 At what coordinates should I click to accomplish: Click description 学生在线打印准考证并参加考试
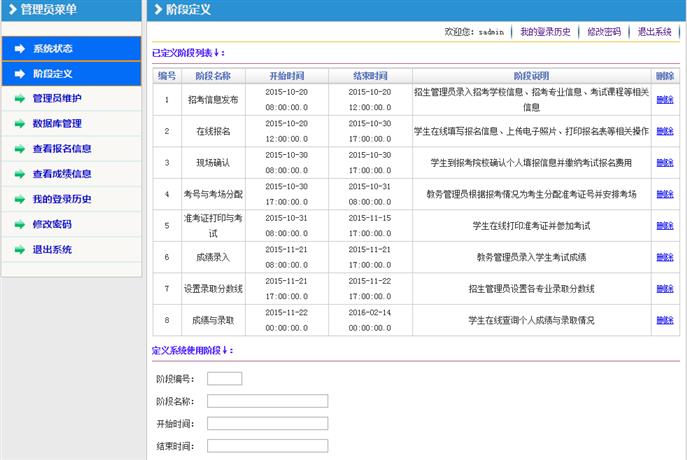pyautogui.click(x=531, y=226)
